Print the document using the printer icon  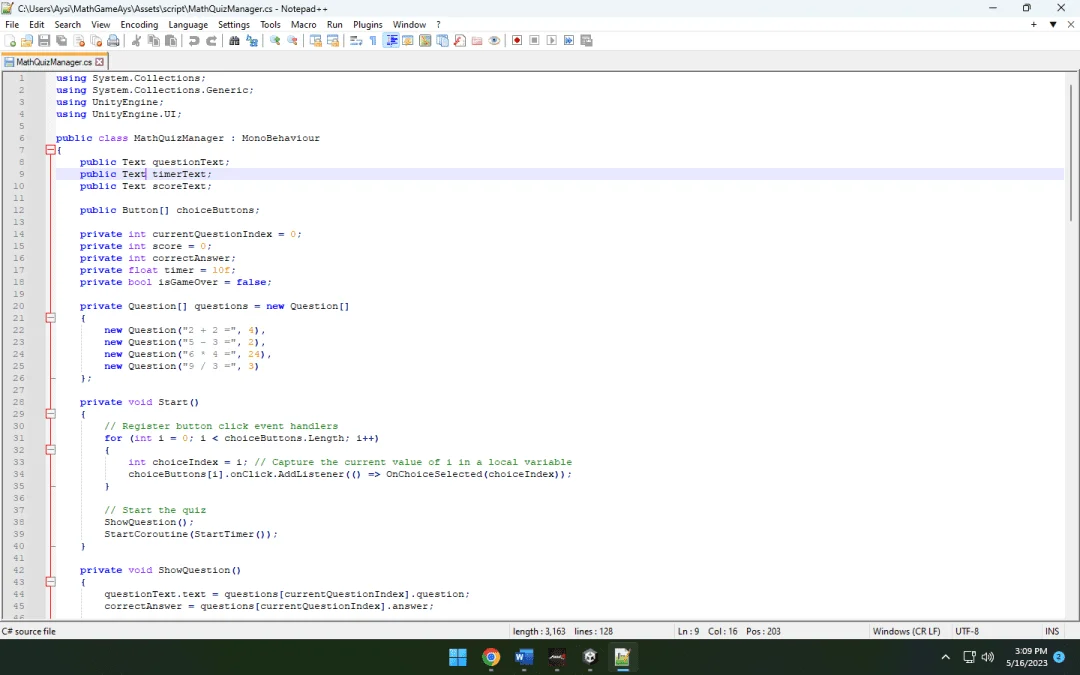tap(113, 41)
